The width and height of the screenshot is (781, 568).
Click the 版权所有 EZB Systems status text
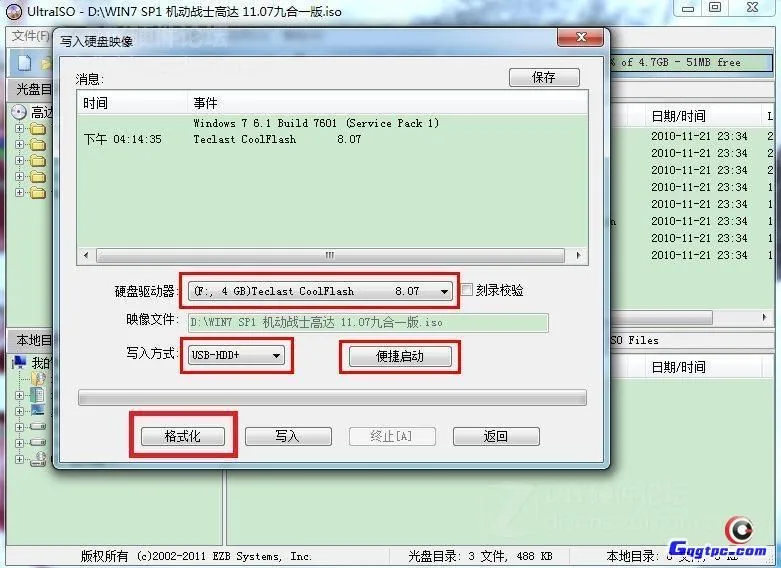coord(196,556)
